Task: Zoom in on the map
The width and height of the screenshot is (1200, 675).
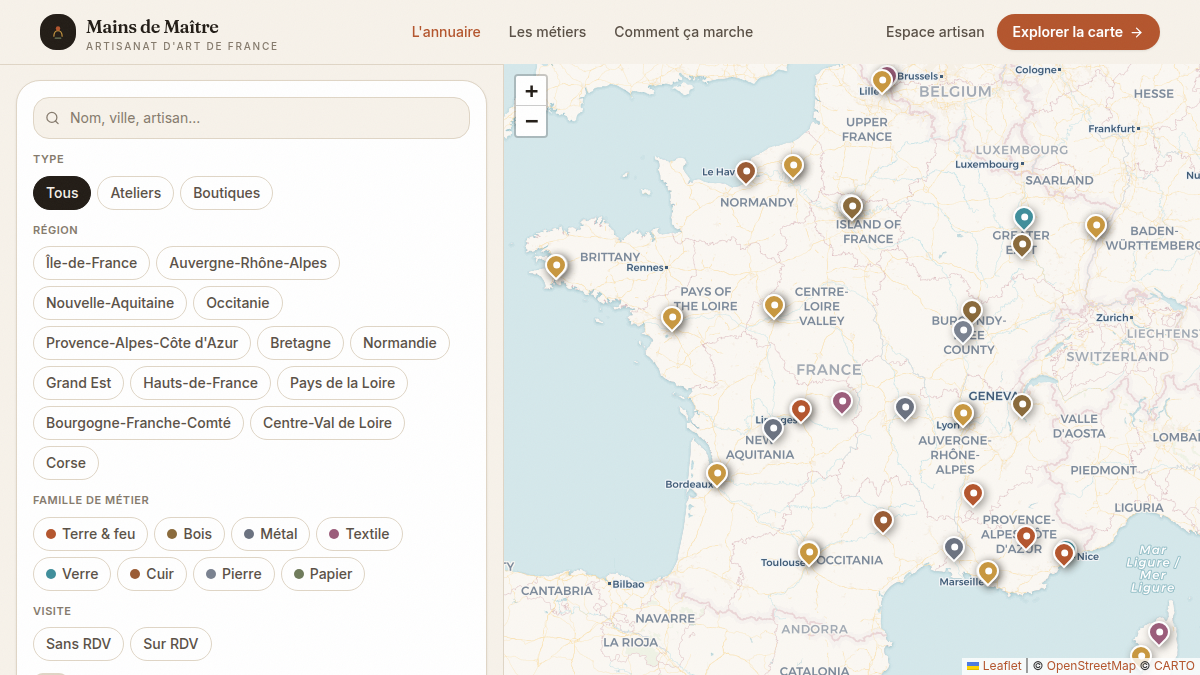Action: pyautogui.click(x=531, y=91)
